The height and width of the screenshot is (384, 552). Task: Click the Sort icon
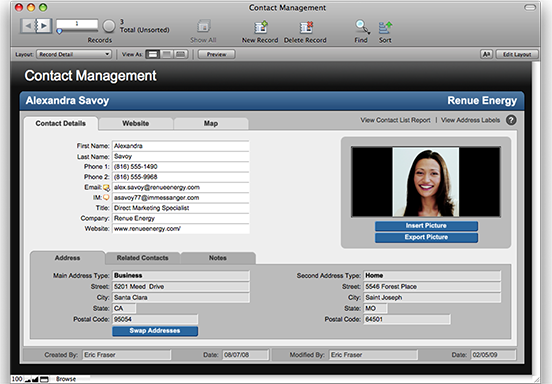385,27
